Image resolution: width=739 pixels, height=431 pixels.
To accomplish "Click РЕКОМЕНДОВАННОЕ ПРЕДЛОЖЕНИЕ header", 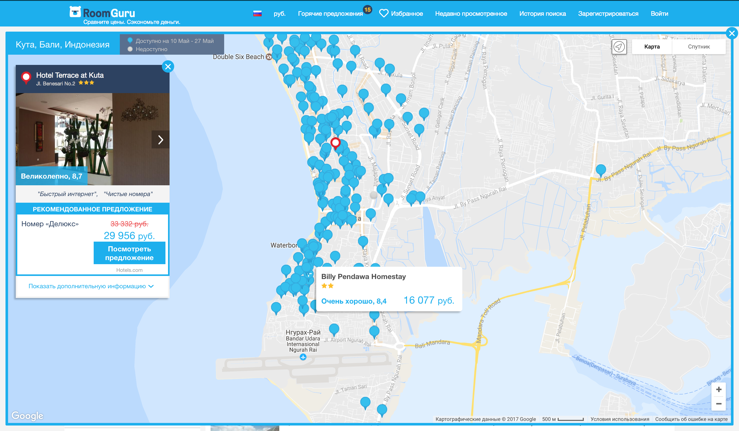I will pyautogui.click(x=92, y=209).
